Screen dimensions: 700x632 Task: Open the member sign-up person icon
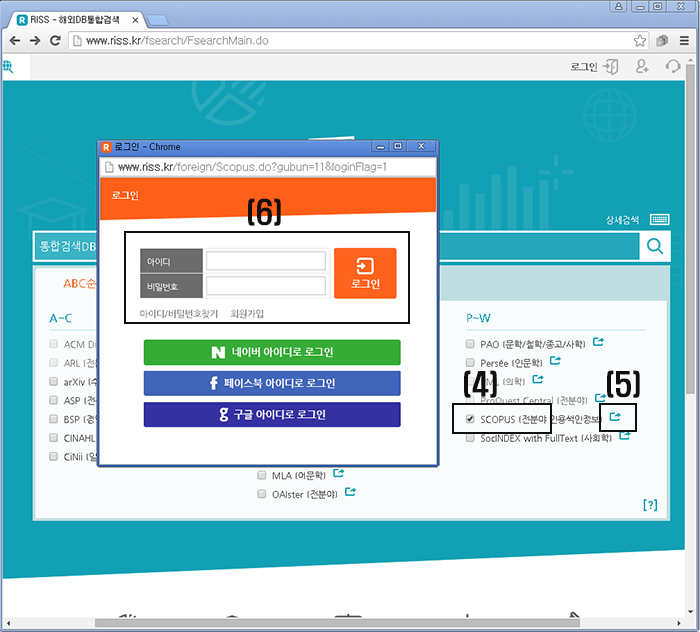642,67
